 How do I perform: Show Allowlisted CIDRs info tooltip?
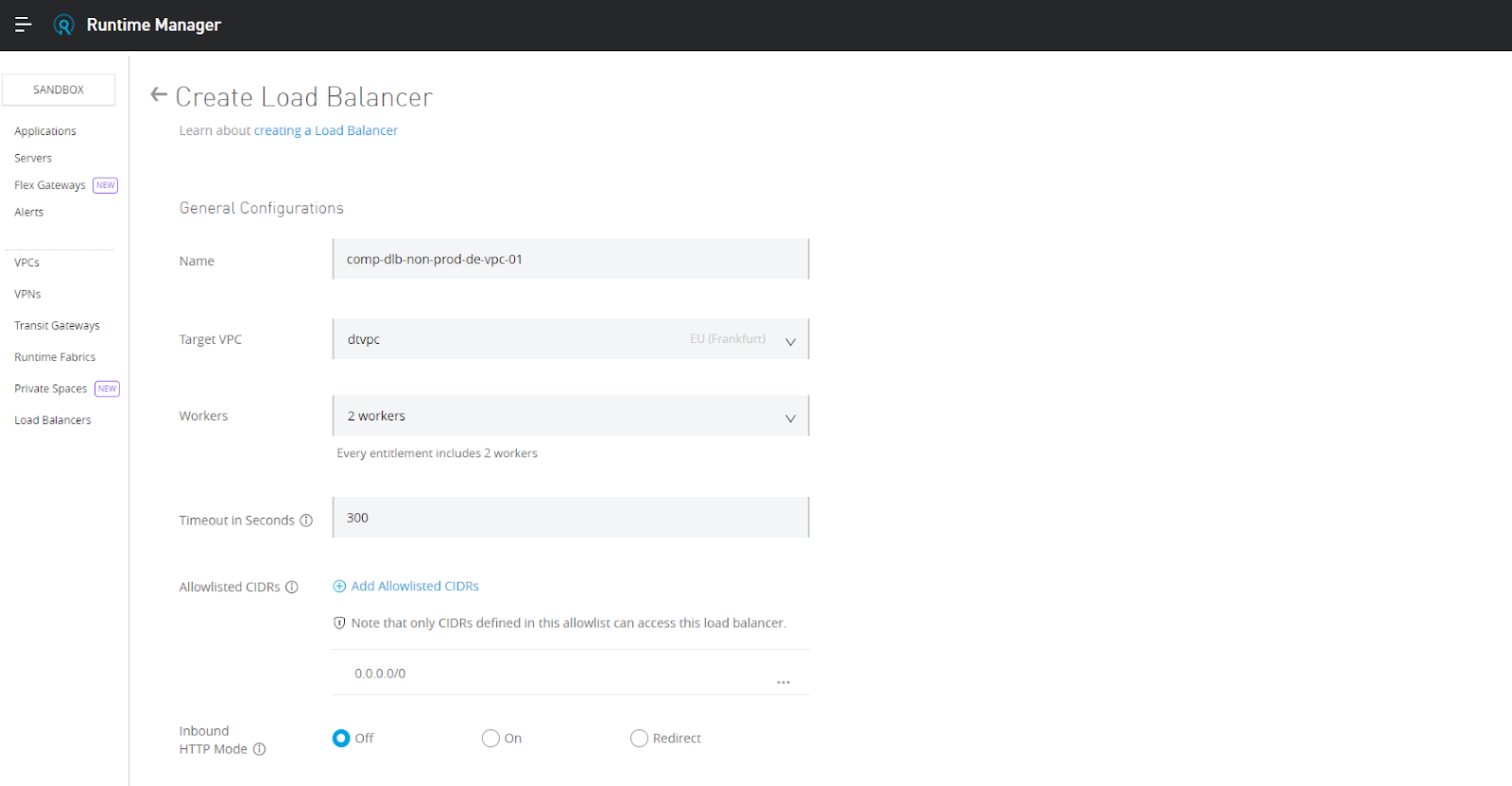[292, 587]
